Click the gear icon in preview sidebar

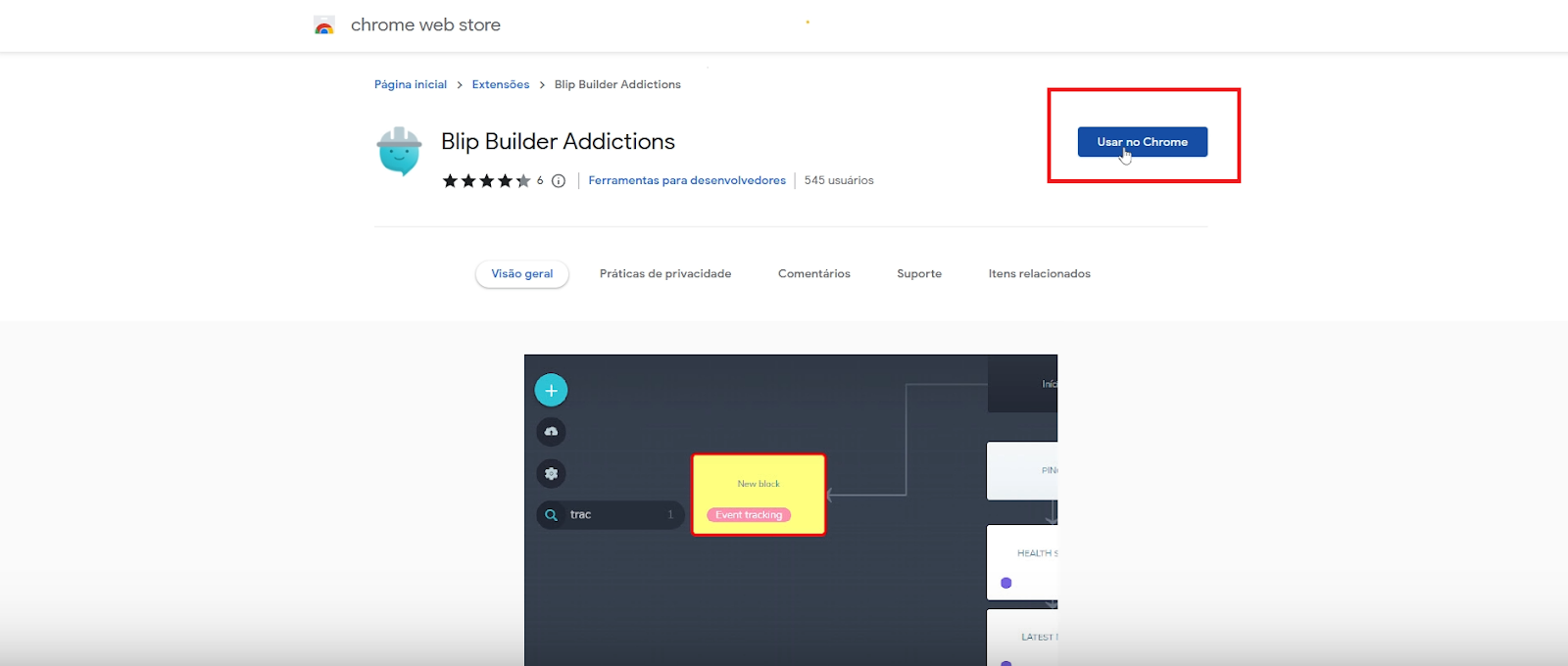pyautogui.click(x=551, y=474)
